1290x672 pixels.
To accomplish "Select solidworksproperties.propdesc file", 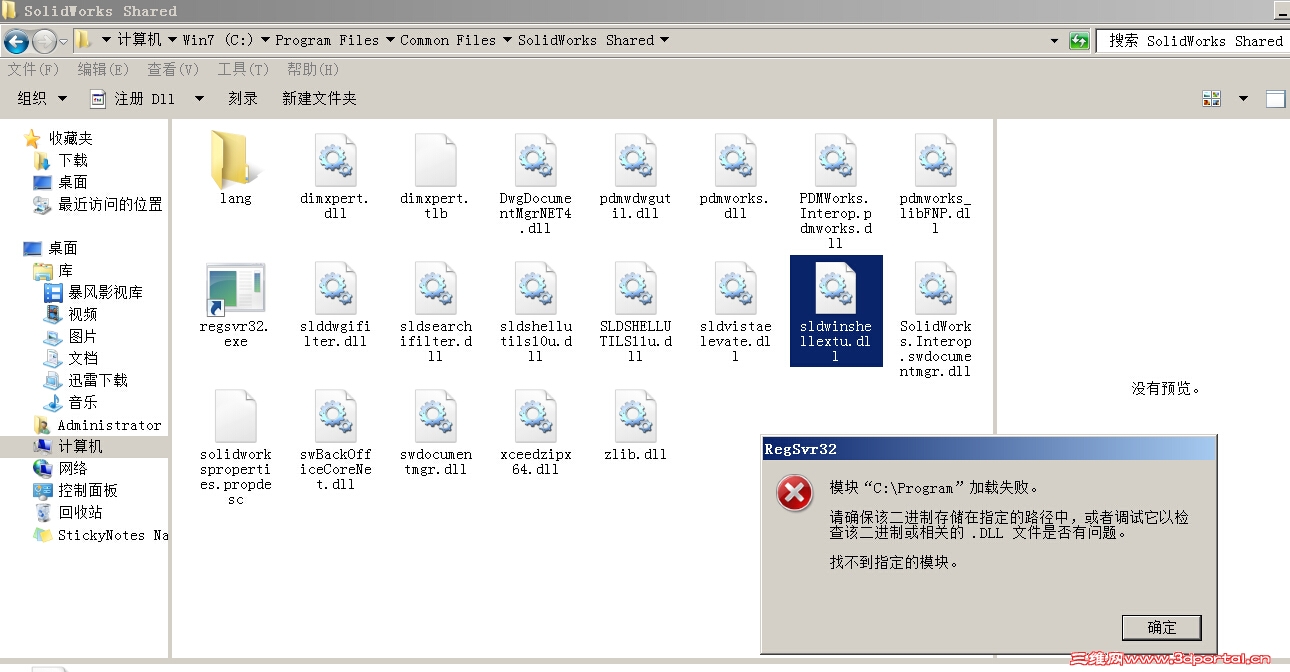I will pos(236,447).
